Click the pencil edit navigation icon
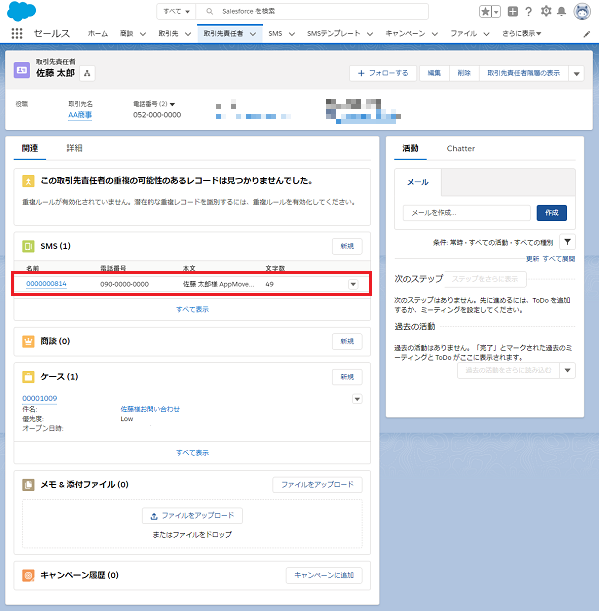599x611 pixels. coord(587,34)
